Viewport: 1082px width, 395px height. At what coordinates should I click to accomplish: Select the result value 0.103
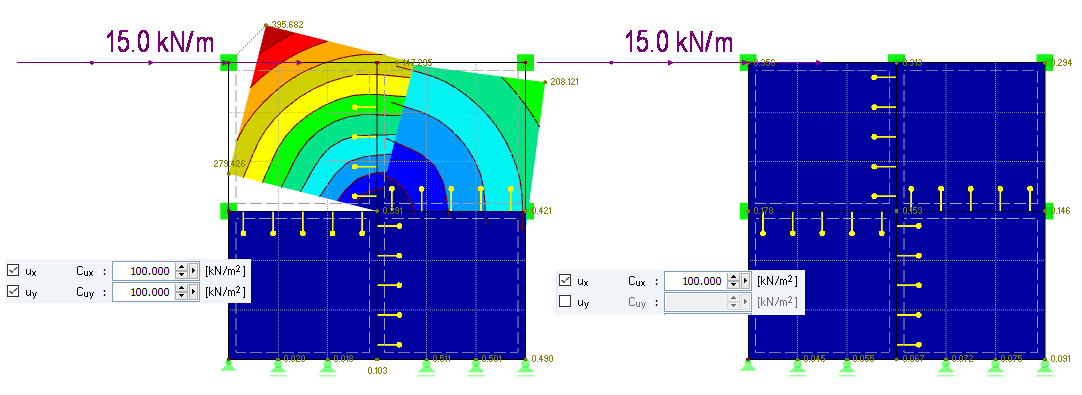click(x=377, y=371)
